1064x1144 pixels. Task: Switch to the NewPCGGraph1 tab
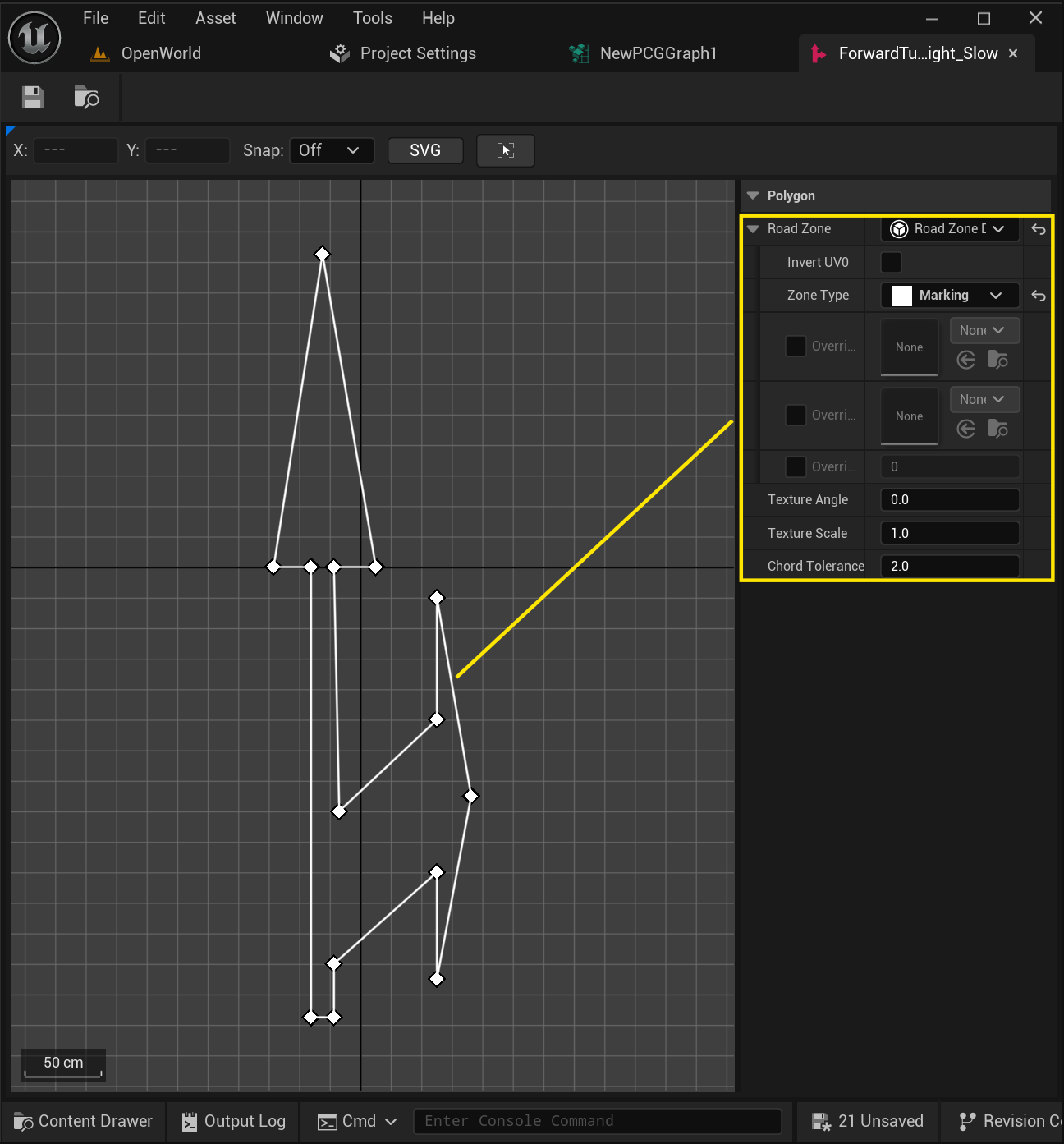pos(658,54)
